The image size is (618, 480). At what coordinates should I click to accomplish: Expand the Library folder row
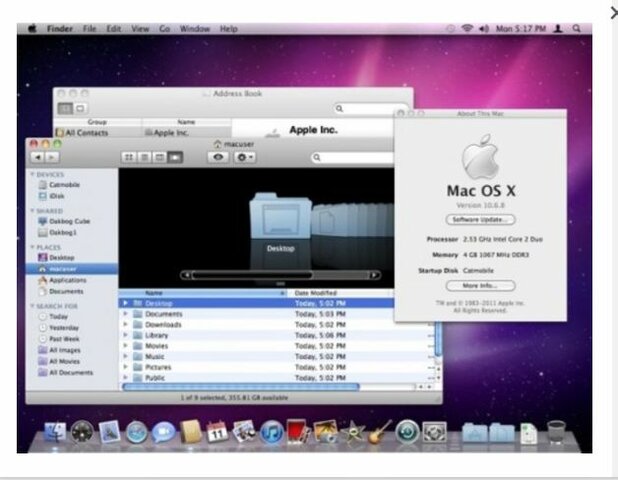125,335
